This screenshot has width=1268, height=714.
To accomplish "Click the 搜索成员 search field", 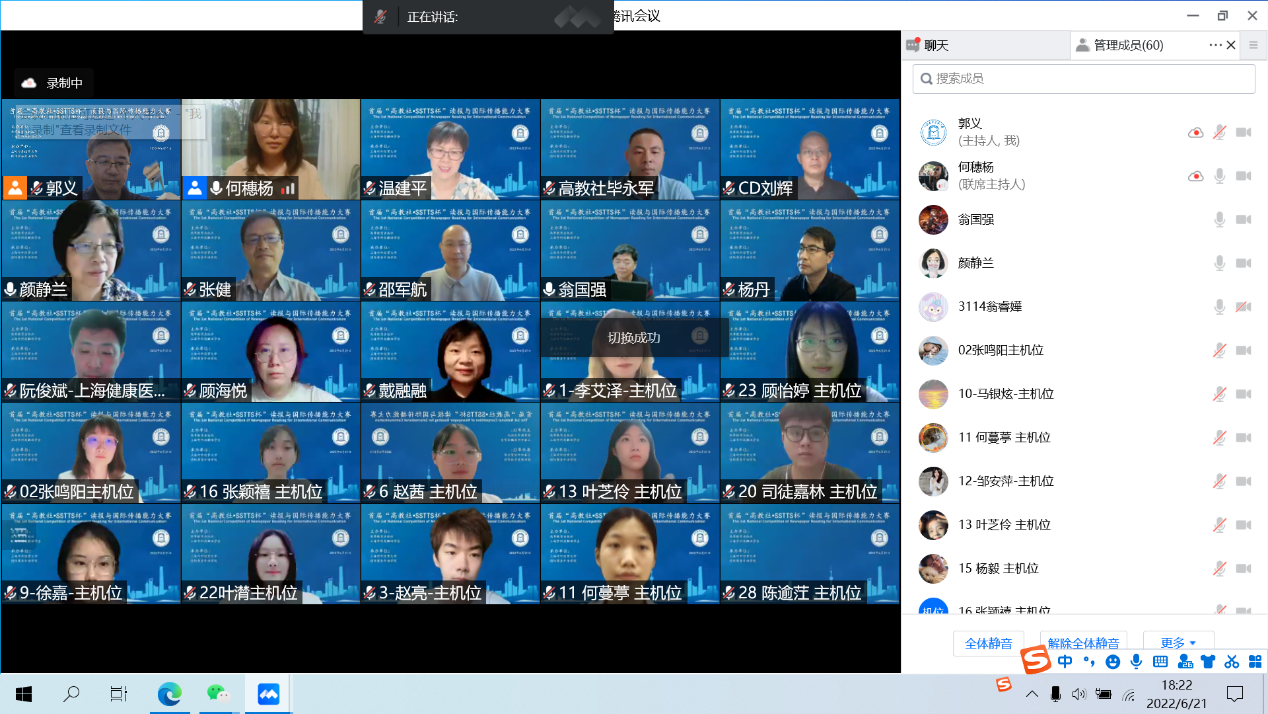I will pyautogui.click(x=1084, y=78).
